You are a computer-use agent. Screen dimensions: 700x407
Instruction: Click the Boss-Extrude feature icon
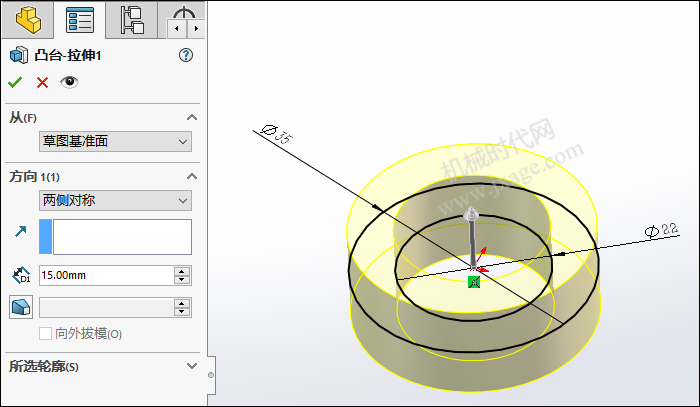tap(19, 55)
